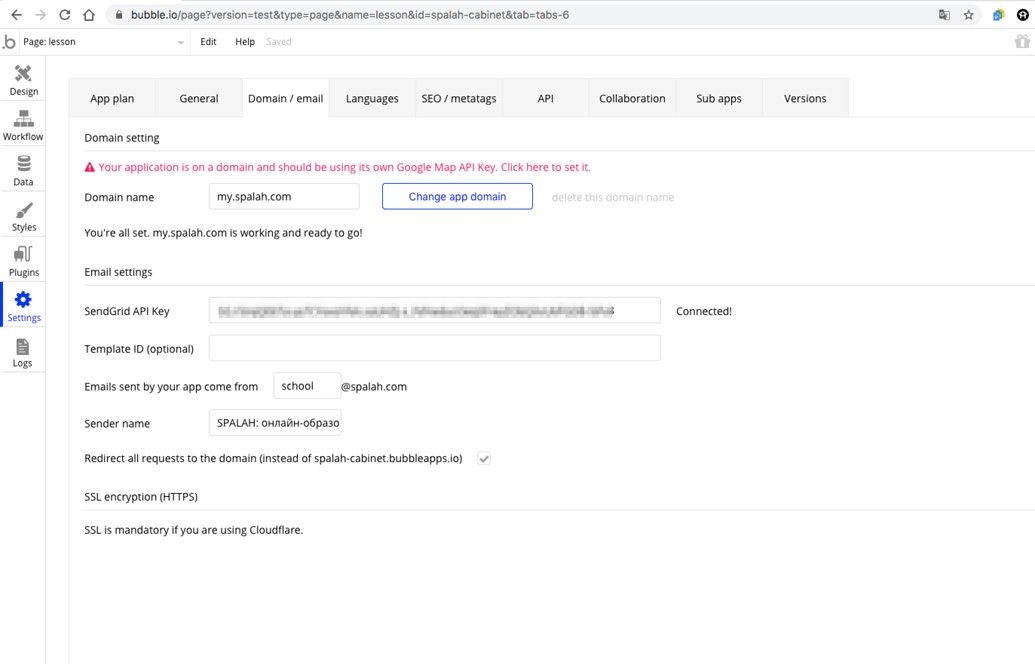This screenshot has height=664, width=1035.
Task: Click the Google Map API Key warning link
Action: pyautogui.click(x=344, y=167)
